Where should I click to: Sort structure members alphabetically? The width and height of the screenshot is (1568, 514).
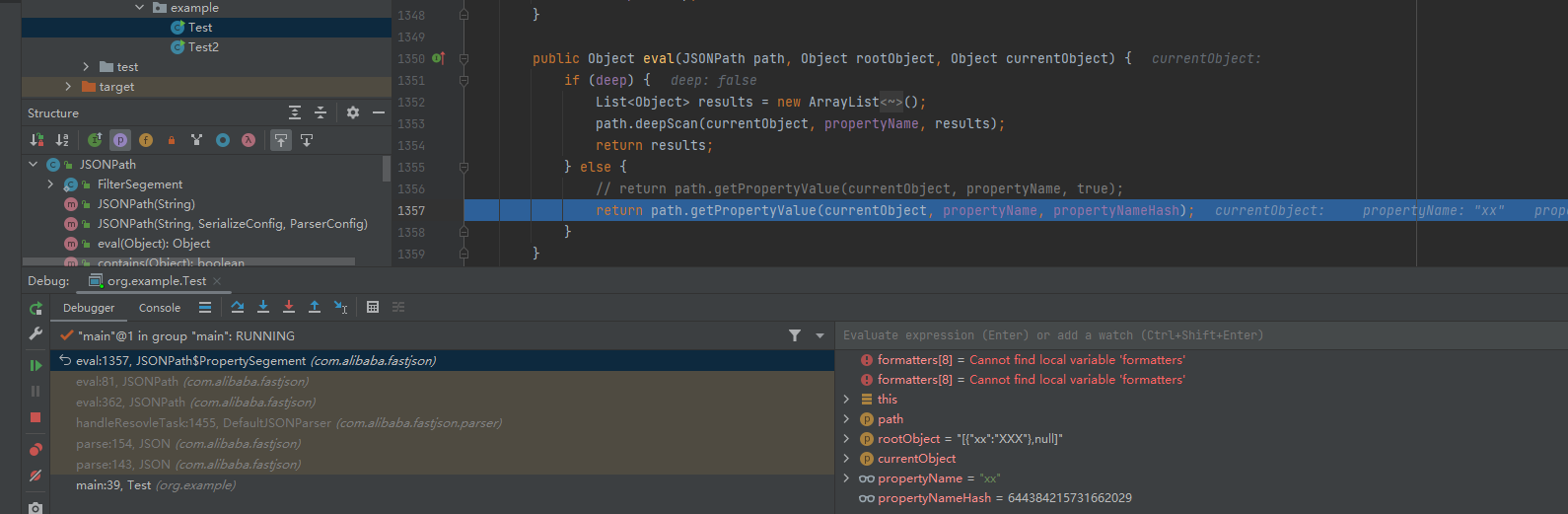[x=62, y=140]
